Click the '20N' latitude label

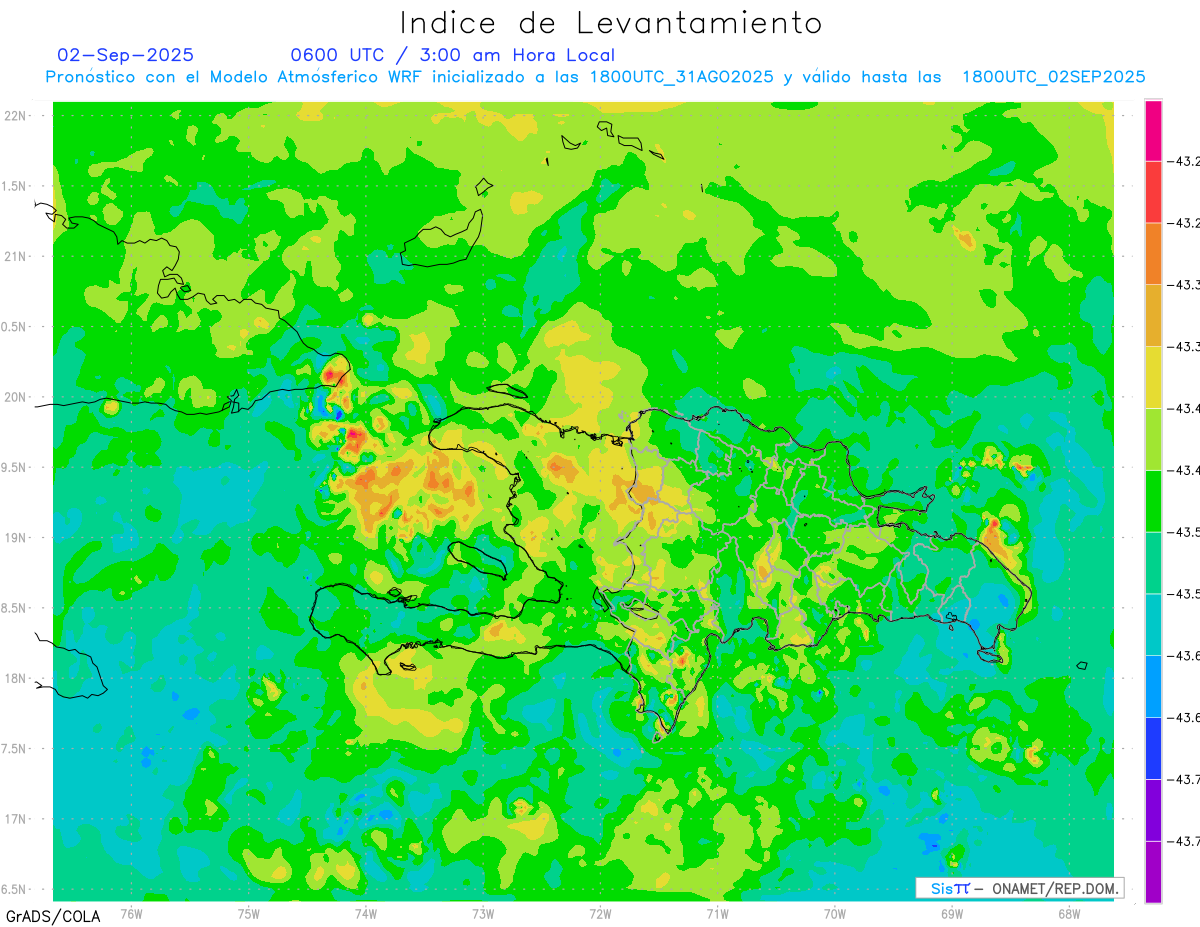[x=15, y=397]
